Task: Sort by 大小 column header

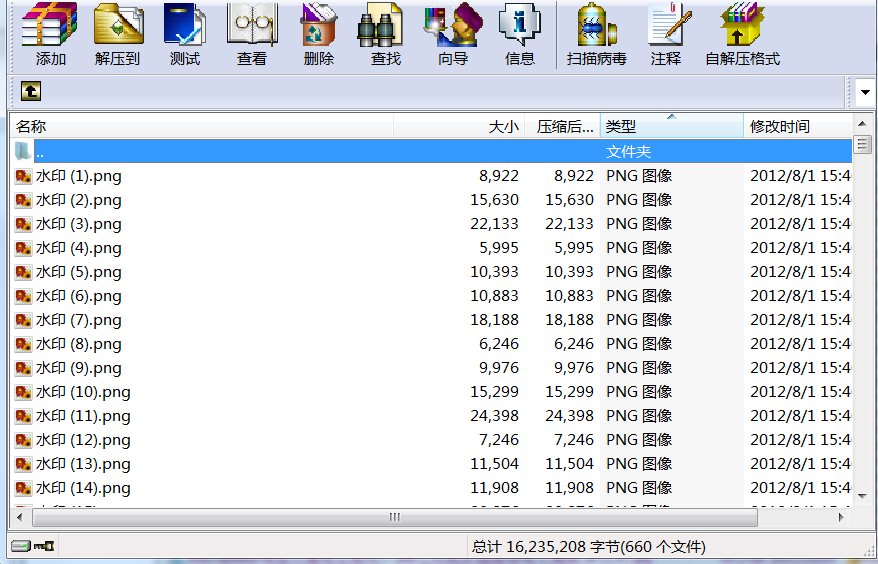Action: pyautogui.click(x=459, y=127)
